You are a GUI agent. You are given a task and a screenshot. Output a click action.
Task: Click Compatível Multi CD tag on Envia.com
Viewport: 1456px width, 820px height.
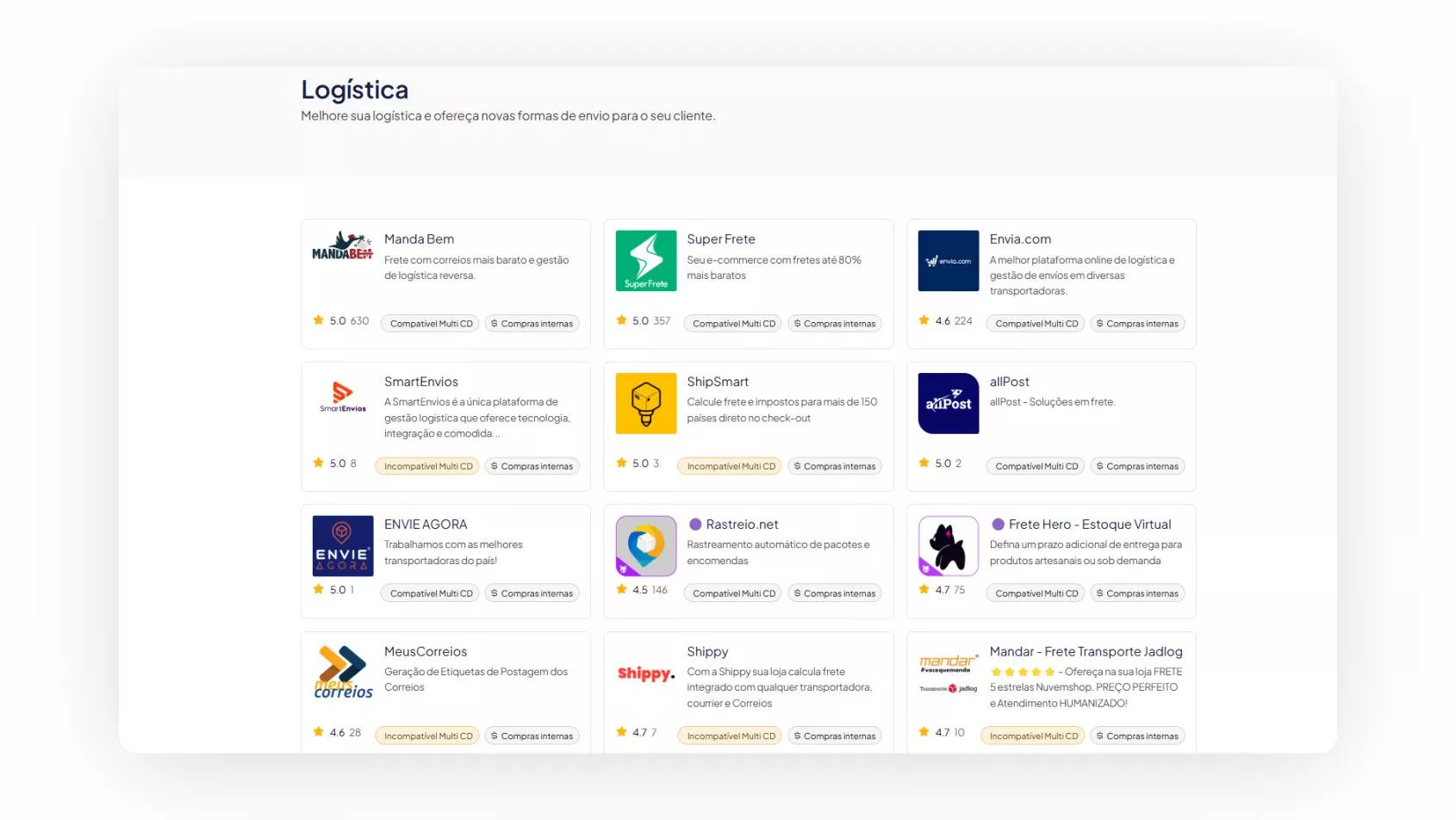1036,324
